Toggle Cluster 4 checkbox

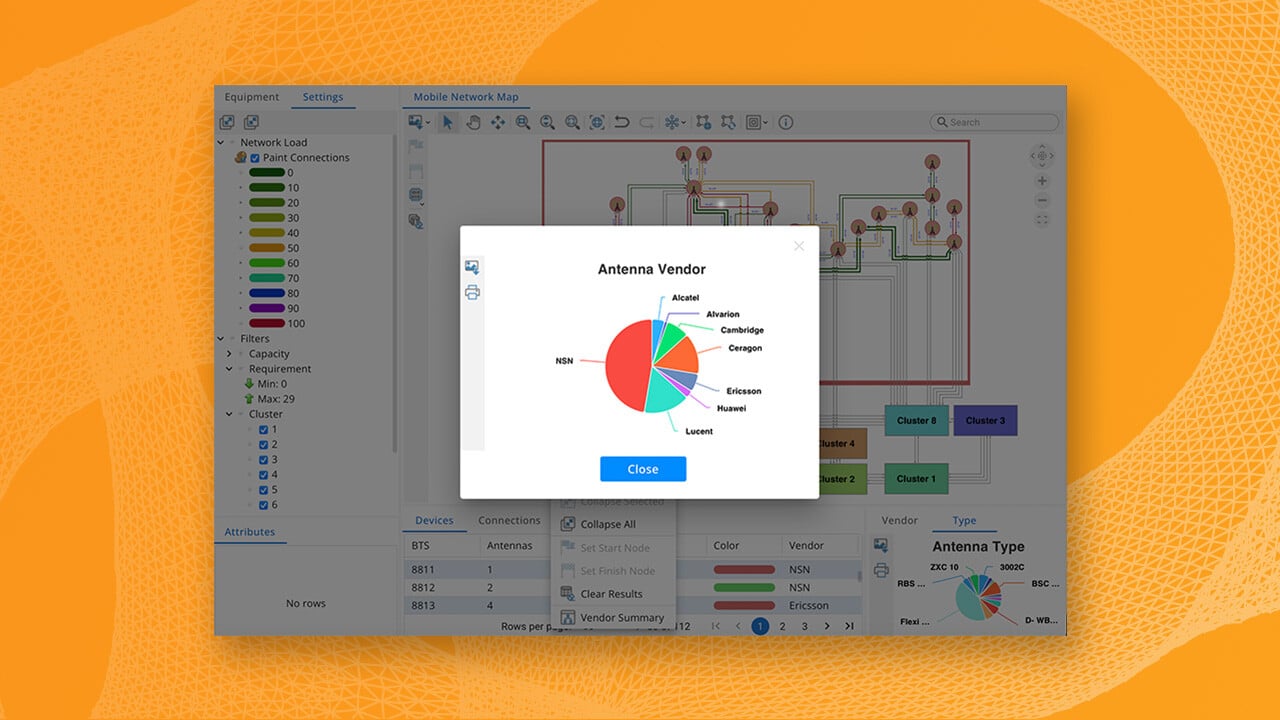click(264, 475)
